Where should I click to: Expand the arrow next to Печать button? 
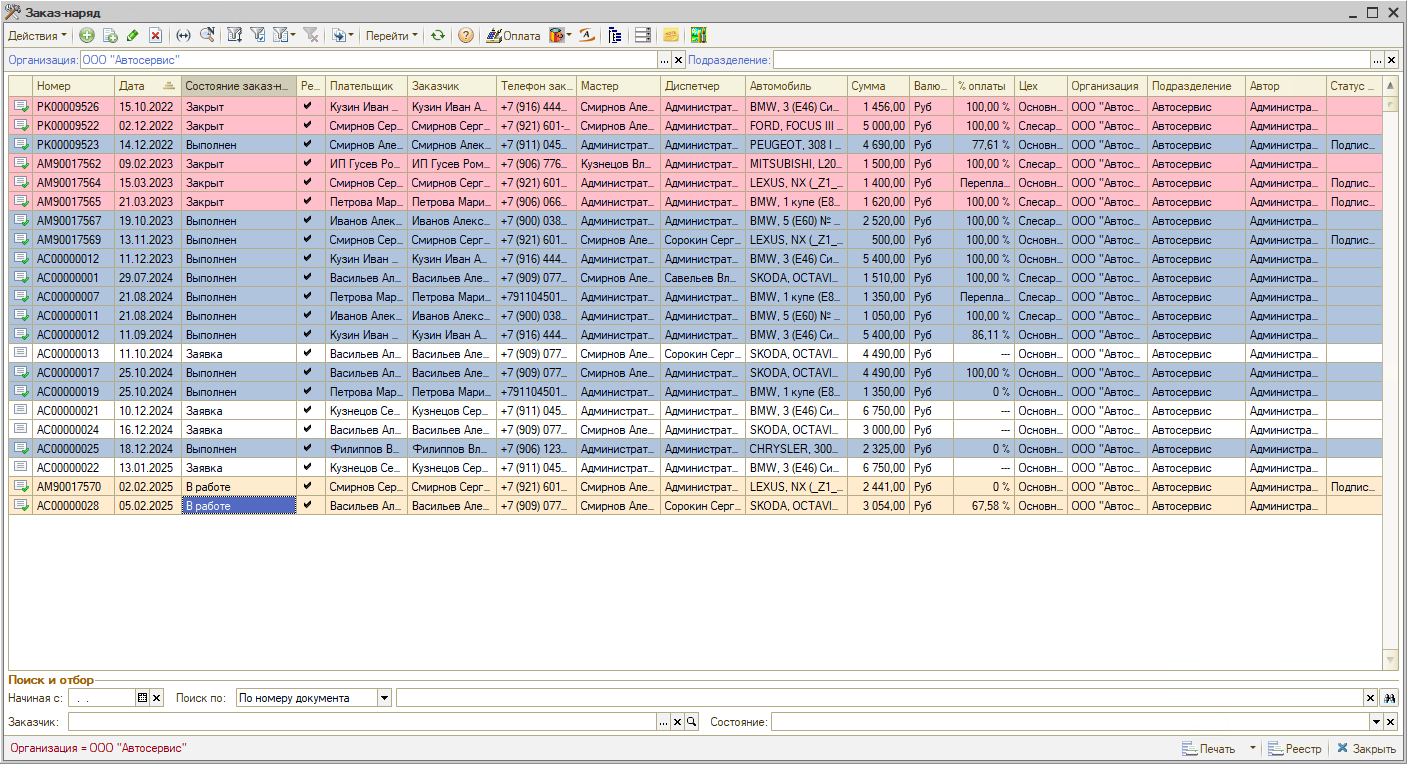click(x=1252, y=748)
